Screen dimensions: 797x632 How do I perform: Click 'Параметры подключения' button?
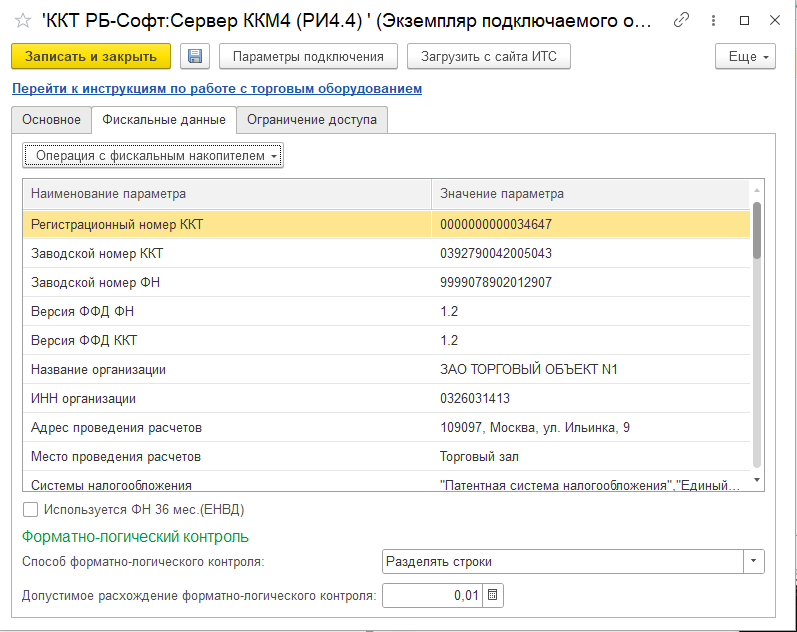tap(307, 57)
